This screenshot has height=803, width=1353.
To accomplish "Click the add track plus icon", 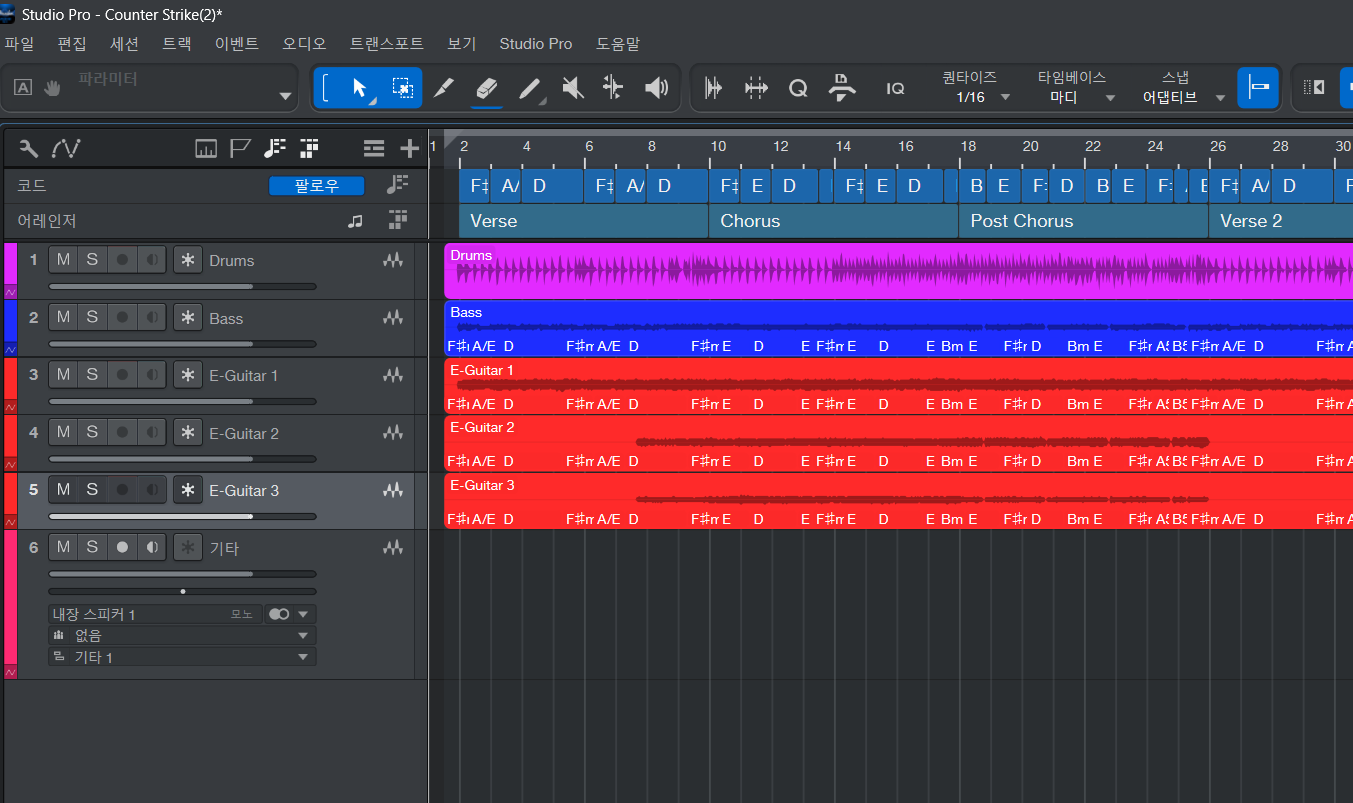I will 409,149.
